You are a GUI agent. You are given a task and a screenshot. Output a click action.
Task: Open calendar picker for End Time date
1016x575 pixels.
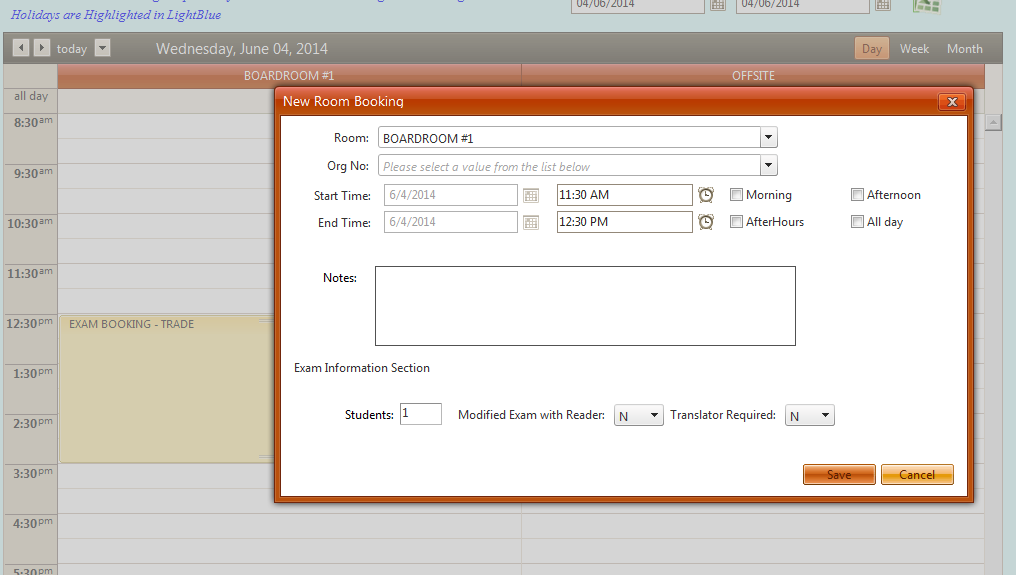point(531,222)
